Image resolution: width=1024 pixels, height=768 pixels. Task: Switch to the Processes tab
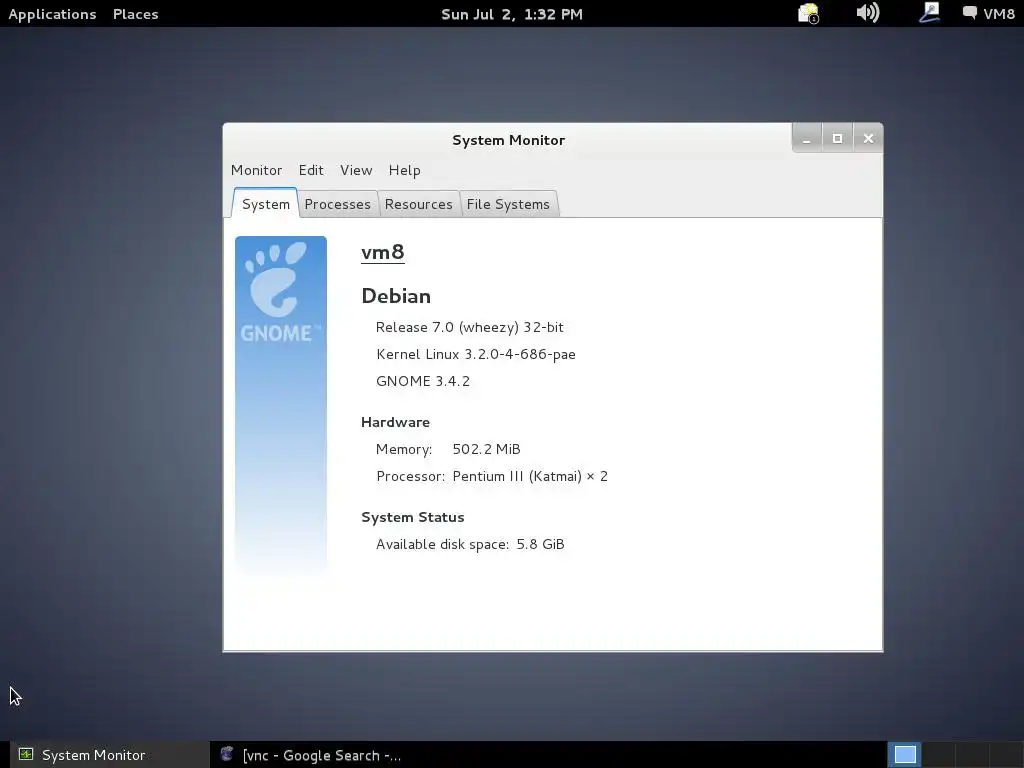338,204
